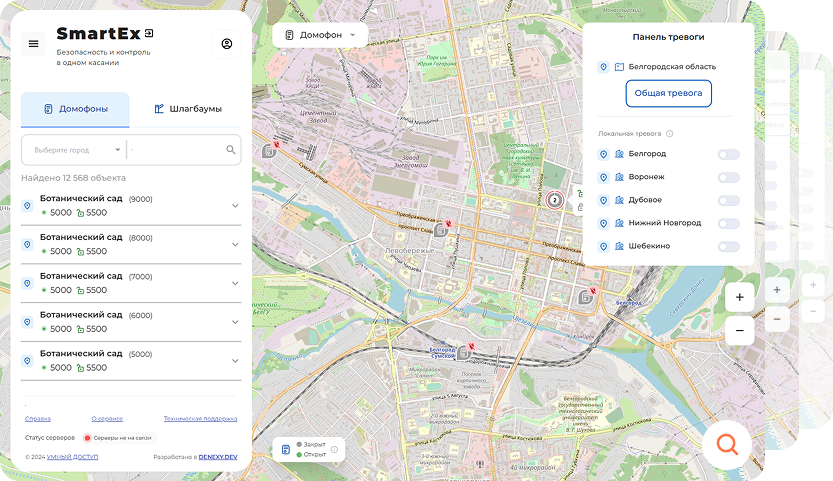Zoom out the map with minus button

(740, 330)
